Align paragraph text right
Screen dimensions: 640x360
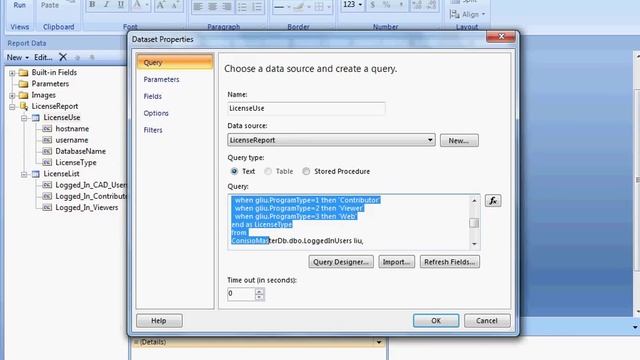[x=227, y=6]
